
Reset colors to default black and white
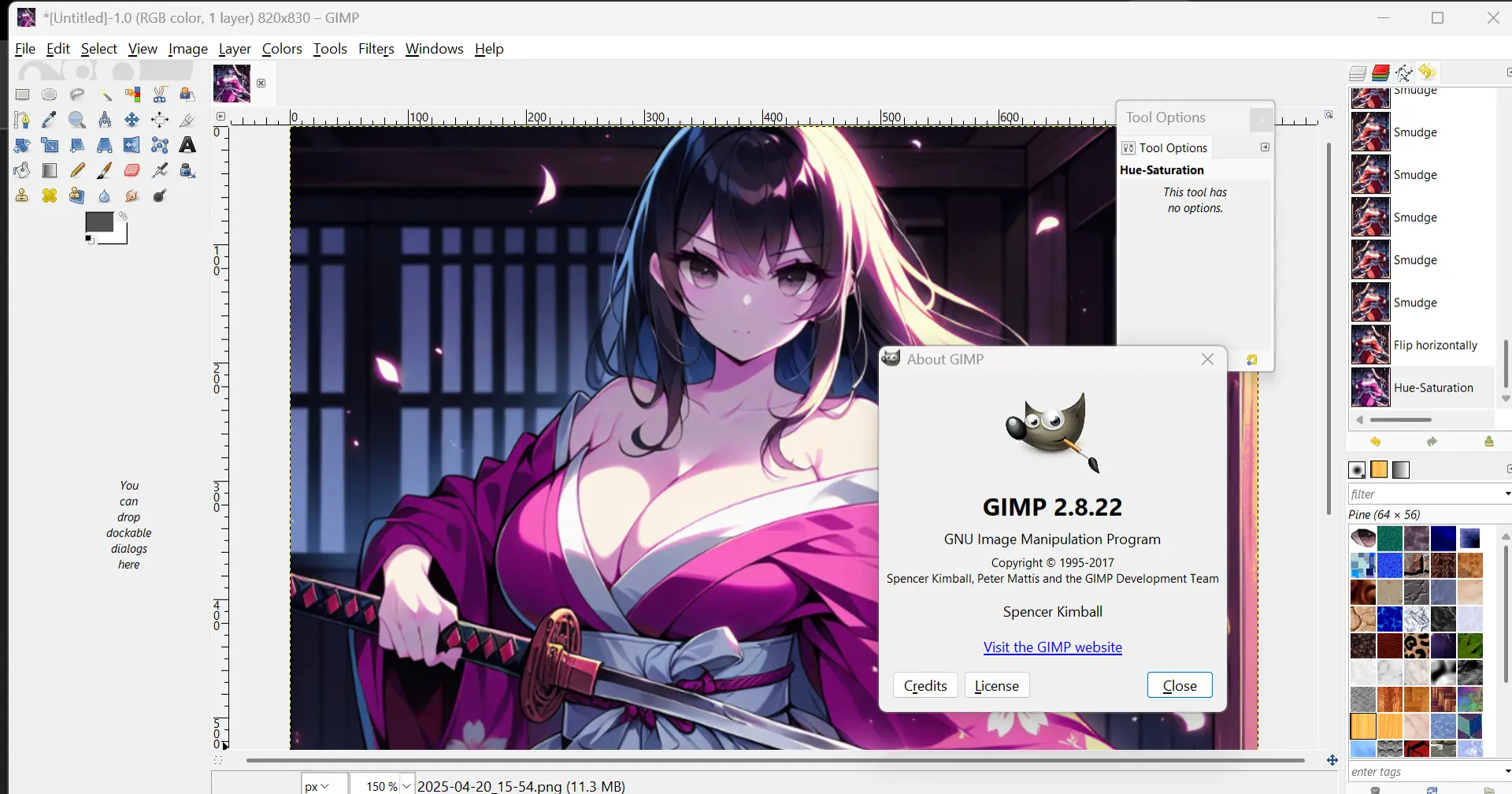pos(89,239)
